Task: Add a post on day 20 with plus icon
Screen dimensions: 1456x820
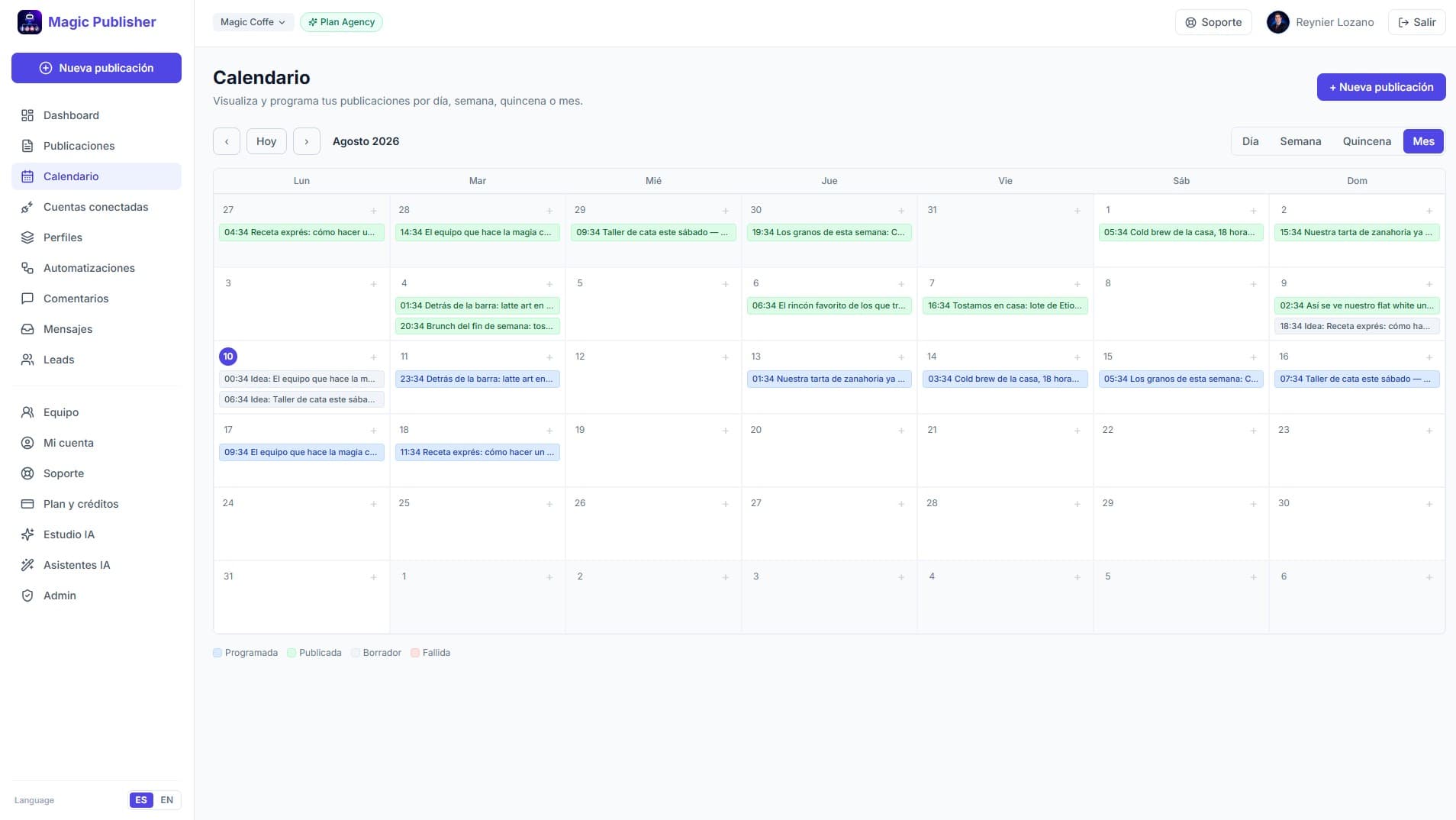Action: (901, 431)
